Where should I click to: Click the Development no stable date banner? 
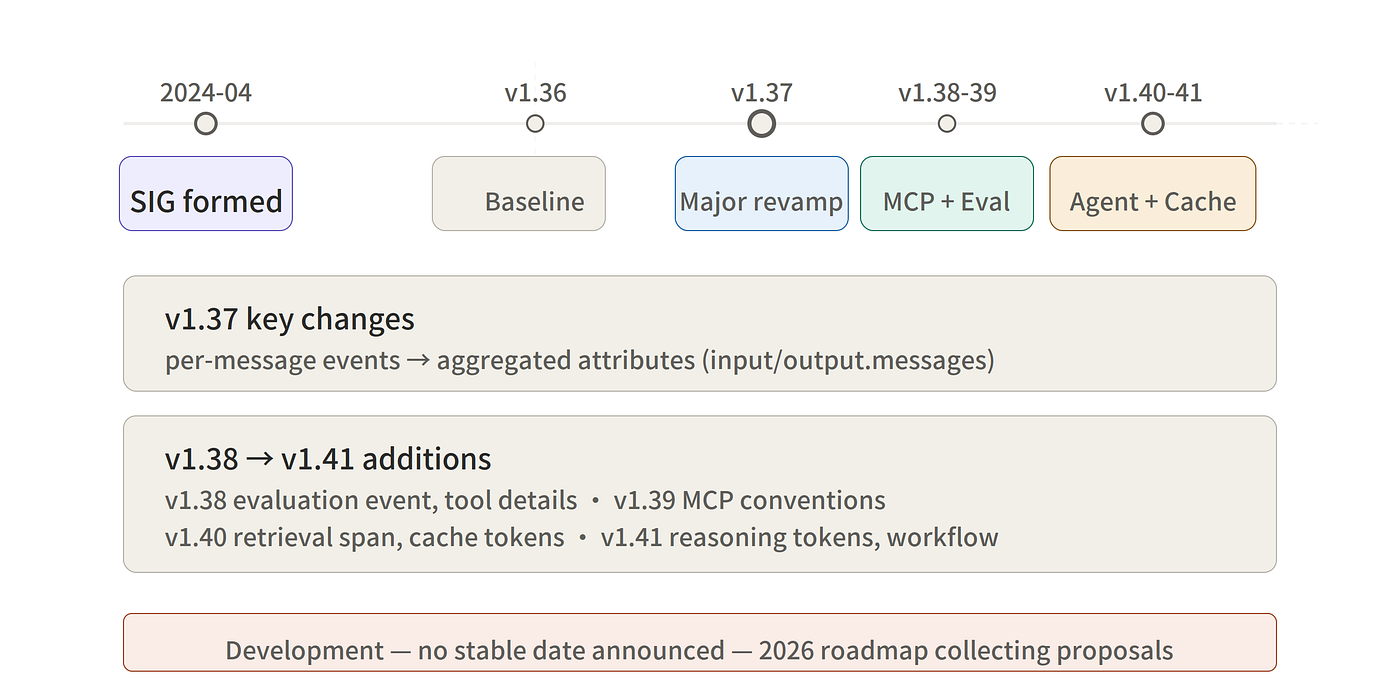(700, 642)
